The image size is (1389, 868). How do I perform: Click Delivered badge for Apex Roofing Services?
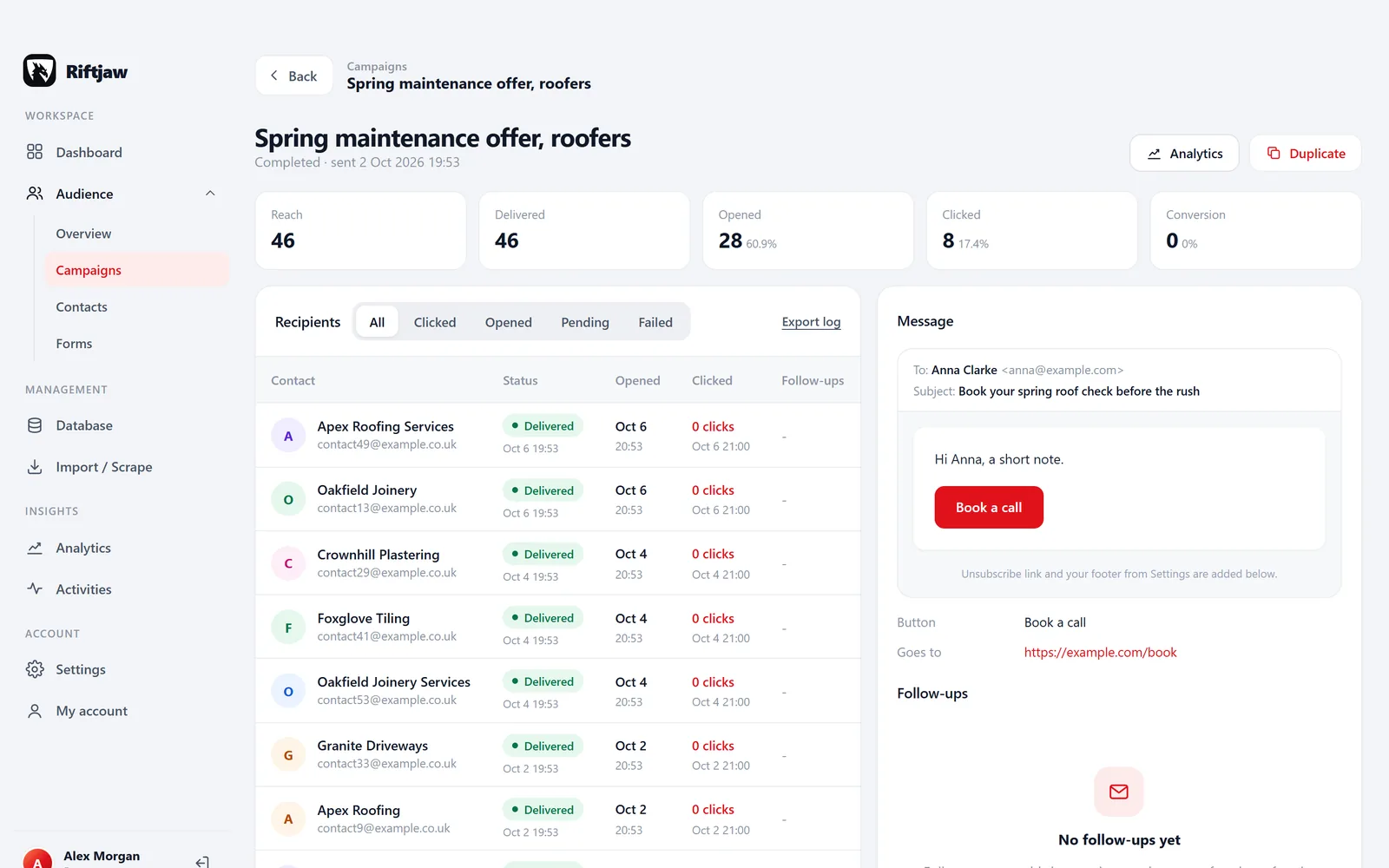click(543, 426)
